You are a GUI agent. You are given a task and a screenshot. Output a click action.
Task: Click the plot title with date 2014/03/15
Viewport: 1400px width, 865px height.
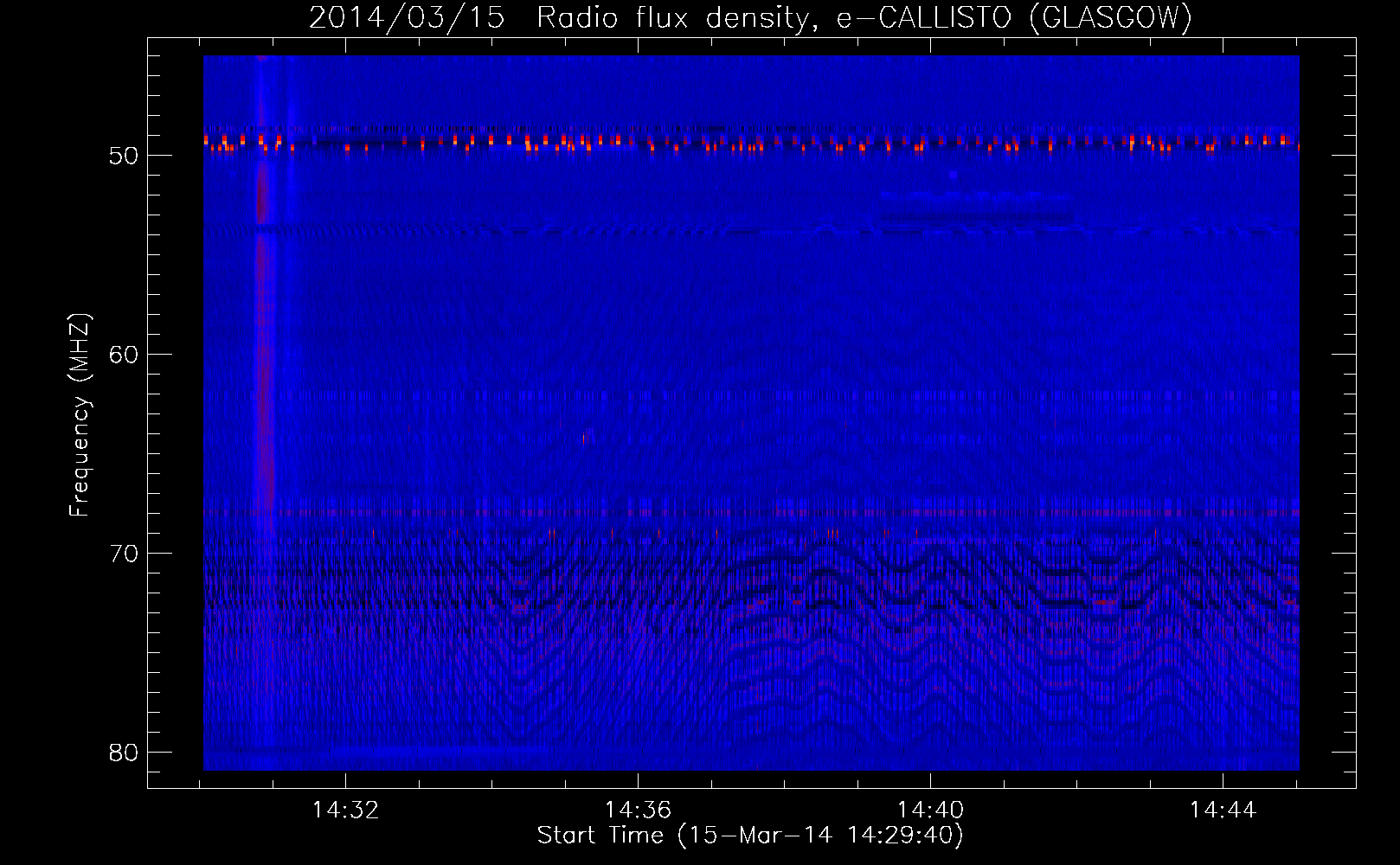750,18
